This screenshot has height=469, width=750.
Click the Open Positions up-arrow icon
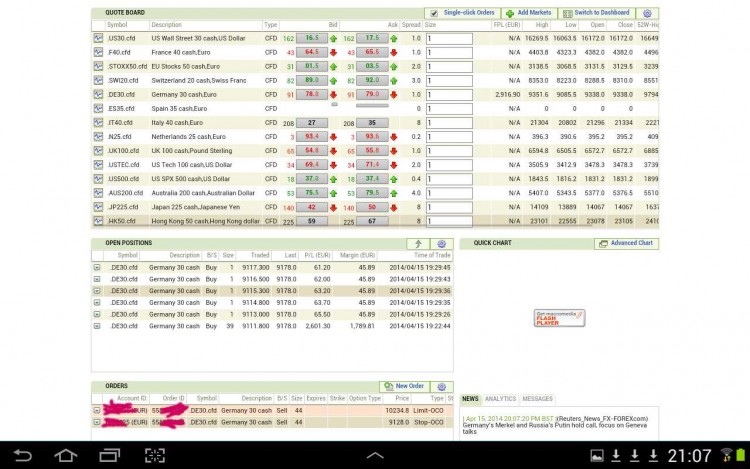pos(418,244)
